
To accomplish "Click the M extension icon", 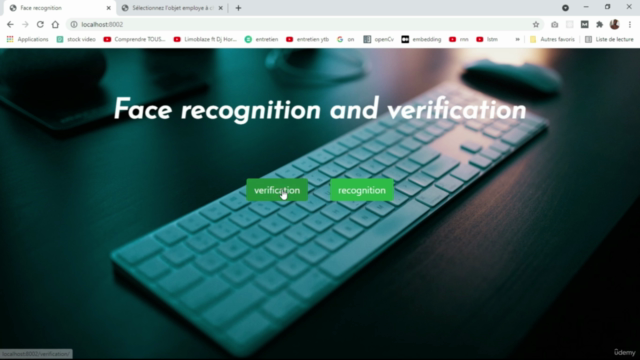I will (x=584, y=24).
